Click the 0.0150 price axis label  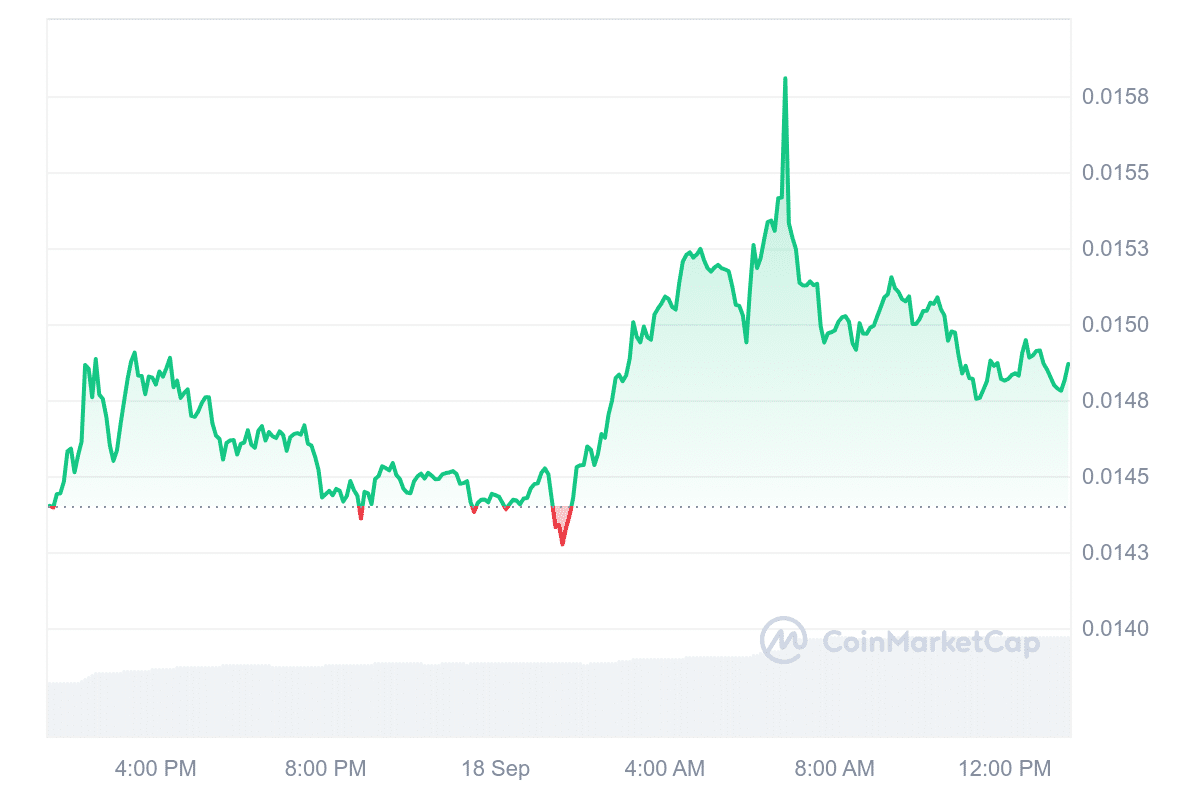tap(1115, 325)
